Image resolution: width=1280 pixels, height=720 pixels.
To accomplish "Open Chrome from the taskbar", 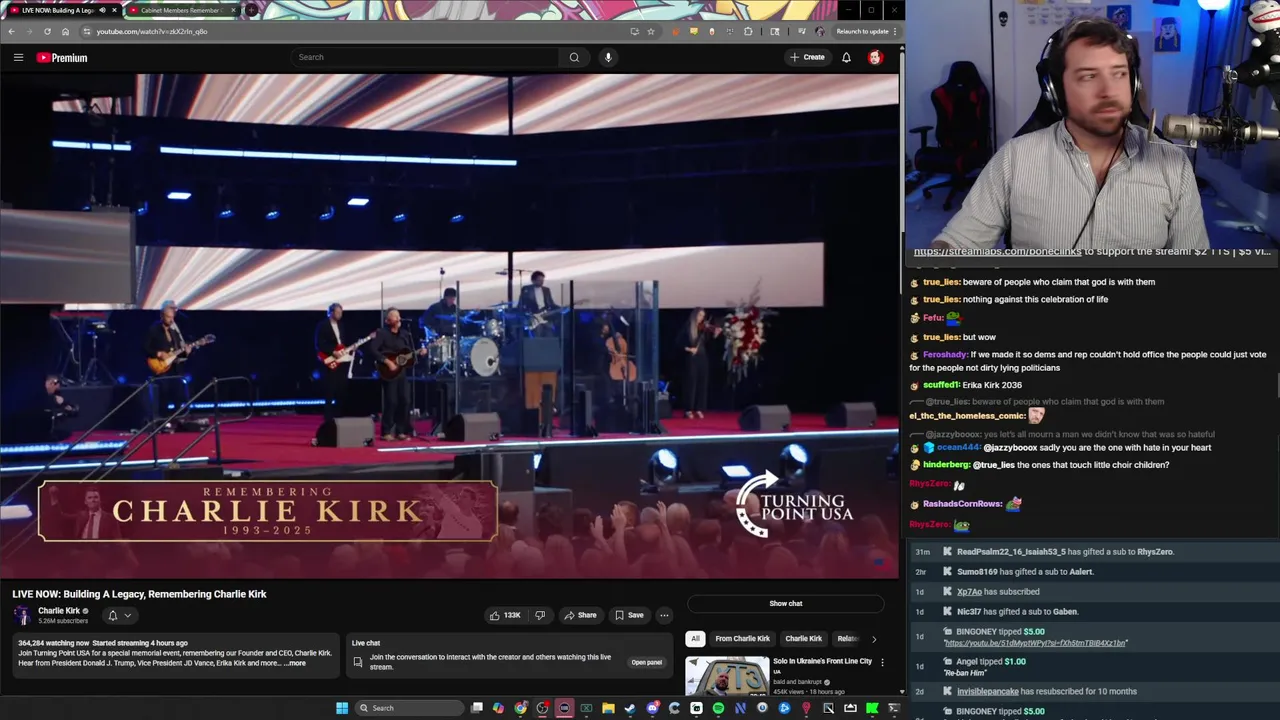I will 521,708.
